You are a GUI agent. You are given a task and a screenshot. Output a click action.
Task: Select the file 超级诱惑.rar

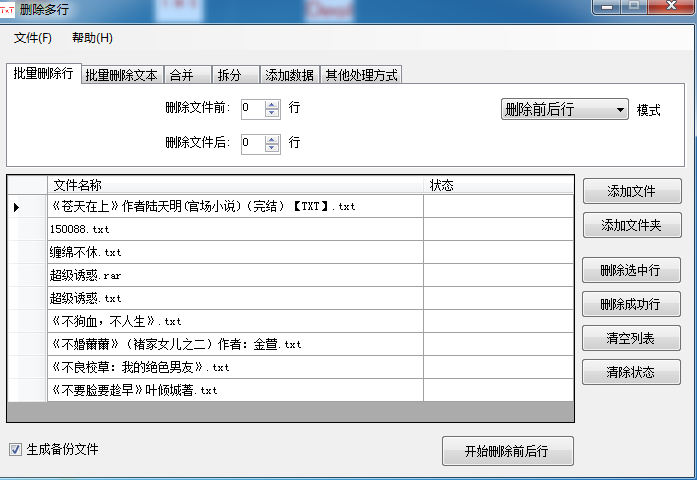pos(235,276)
